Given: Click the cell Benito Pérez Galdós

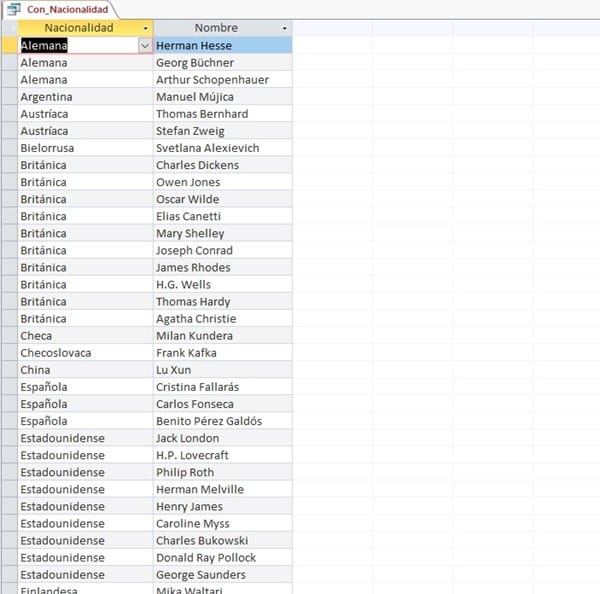Looking at the screenshot, I should (x=223, y=421).
